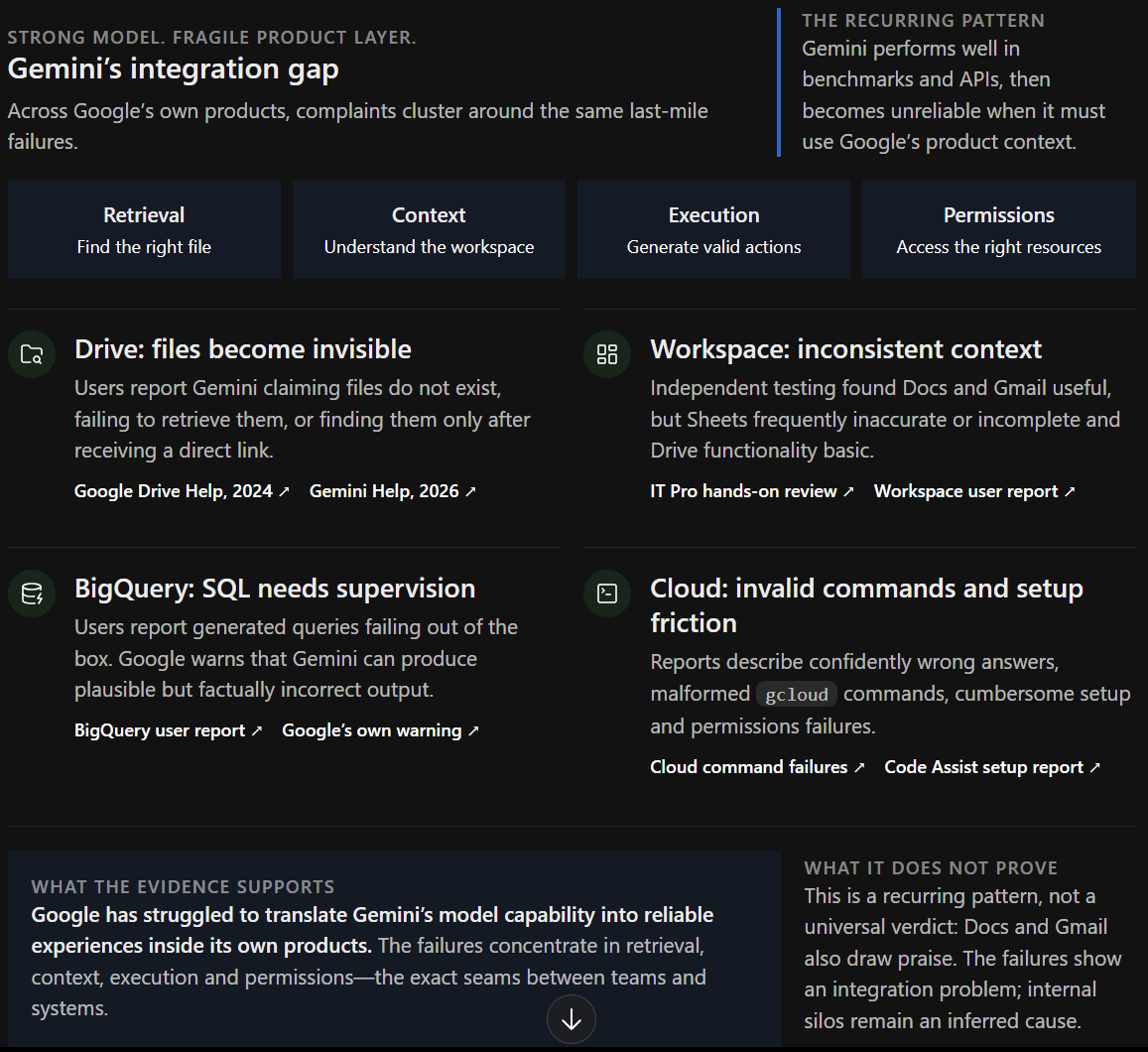
Task: Click the 'The Recurring Pattern' label
Action: click(923, 21)
